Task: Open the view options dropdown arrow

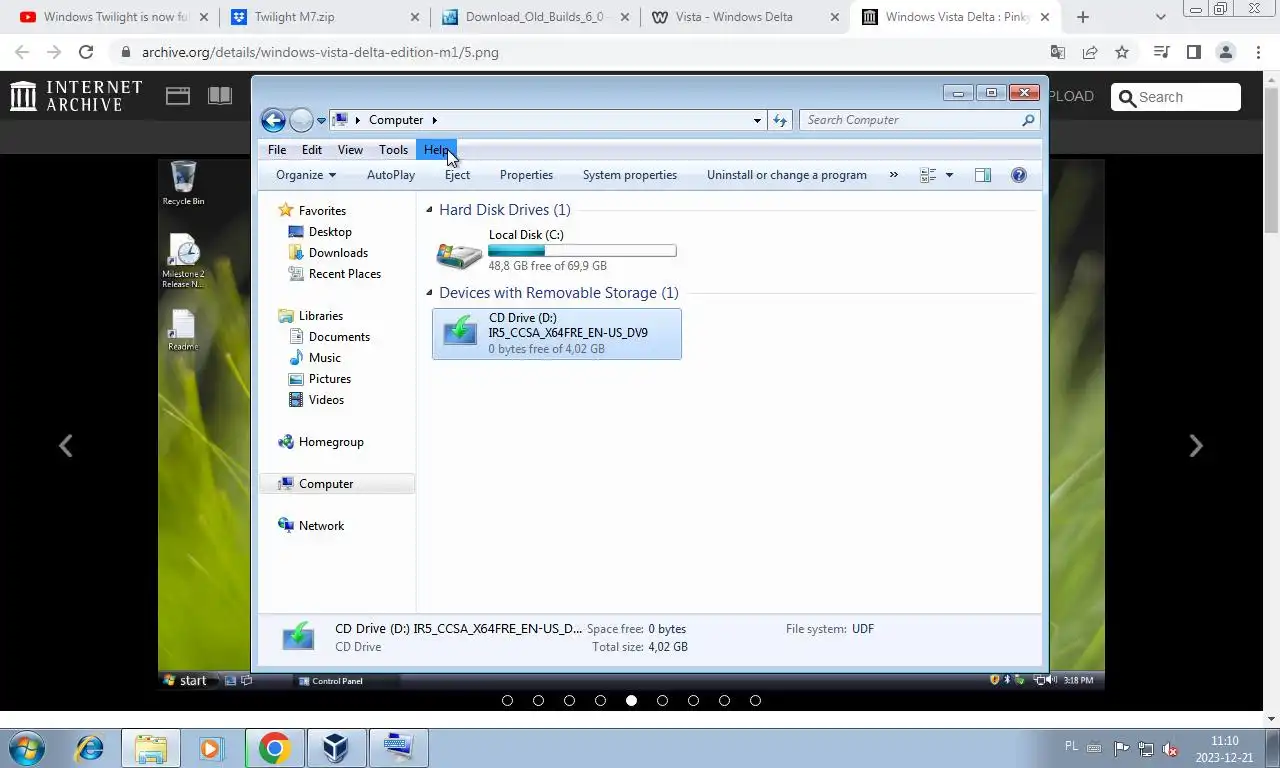Action: [949, 175]
